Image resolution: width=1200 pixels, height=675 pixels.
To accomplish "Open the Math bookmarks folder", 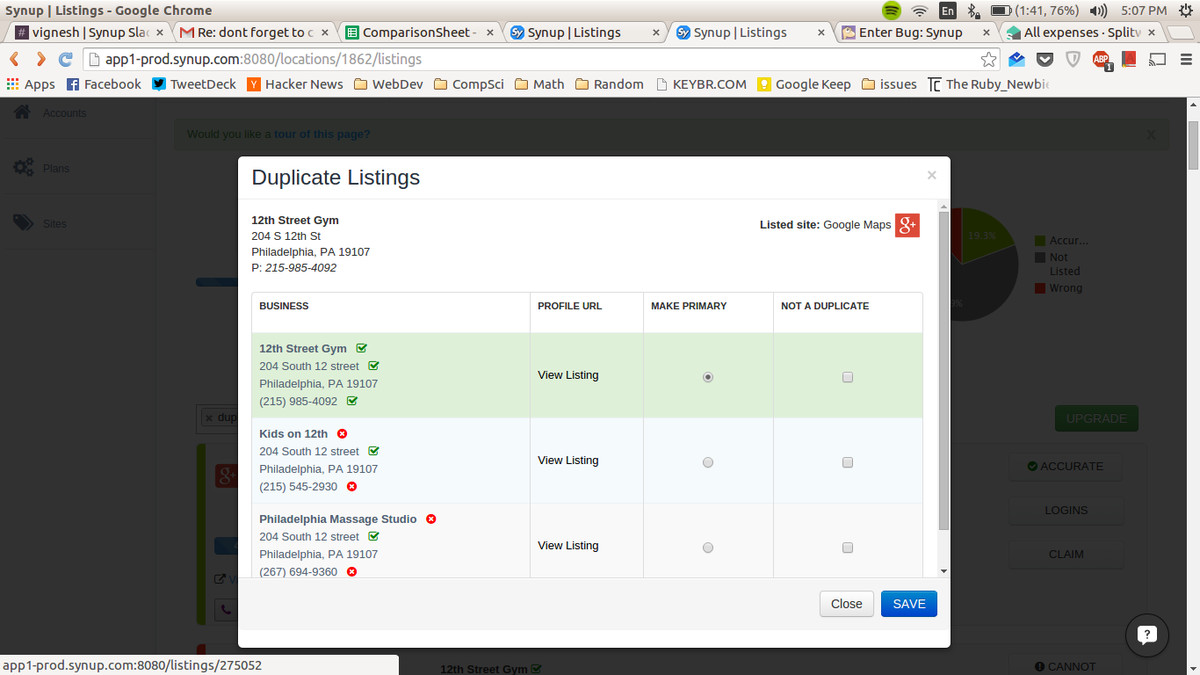I will click(x=540, y=84).
